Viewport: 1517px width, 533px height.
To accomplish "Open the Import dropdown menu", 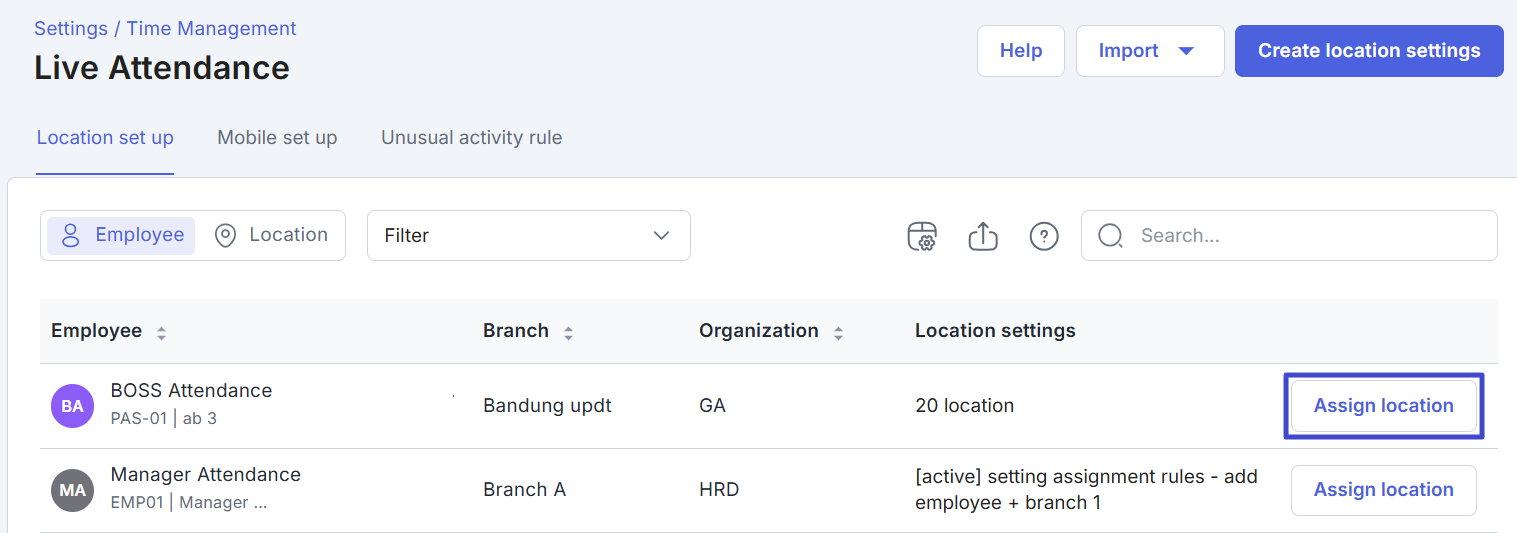I will 1149,51.
